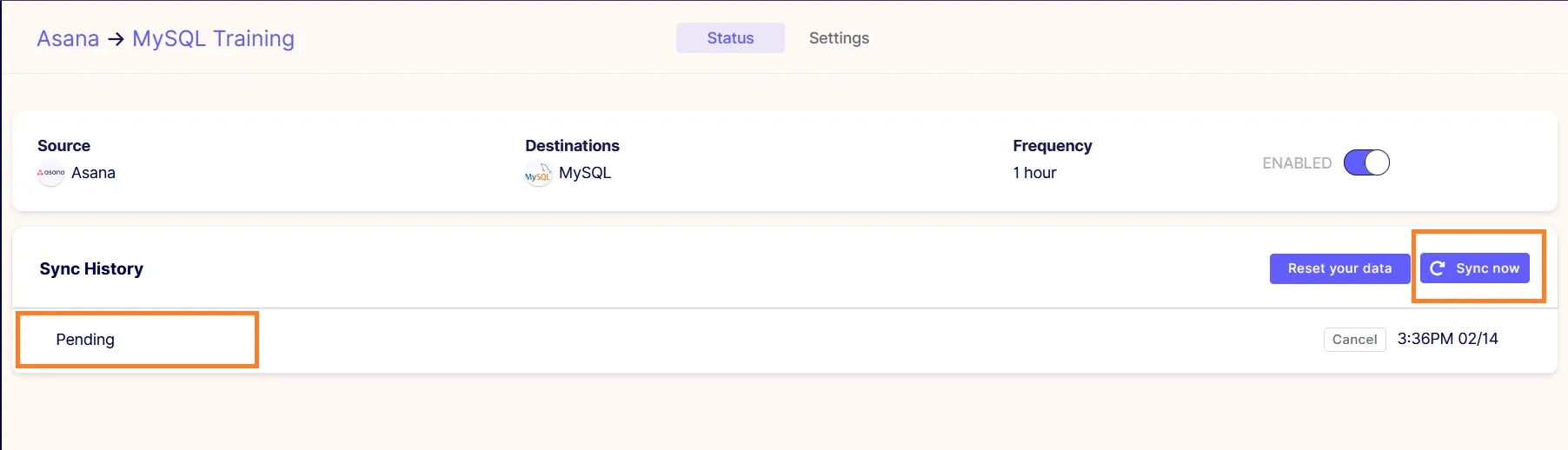
Task: Click the ENABLED label text
Action: 1297,163
